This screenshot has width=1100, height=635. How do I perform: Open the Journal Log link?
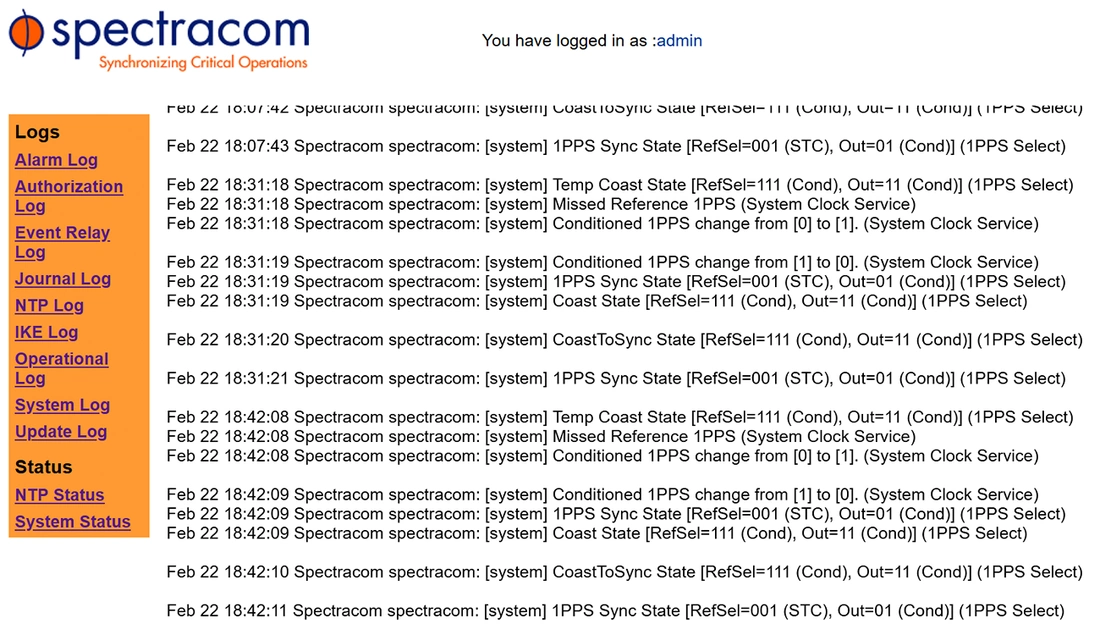click(63, 279)
